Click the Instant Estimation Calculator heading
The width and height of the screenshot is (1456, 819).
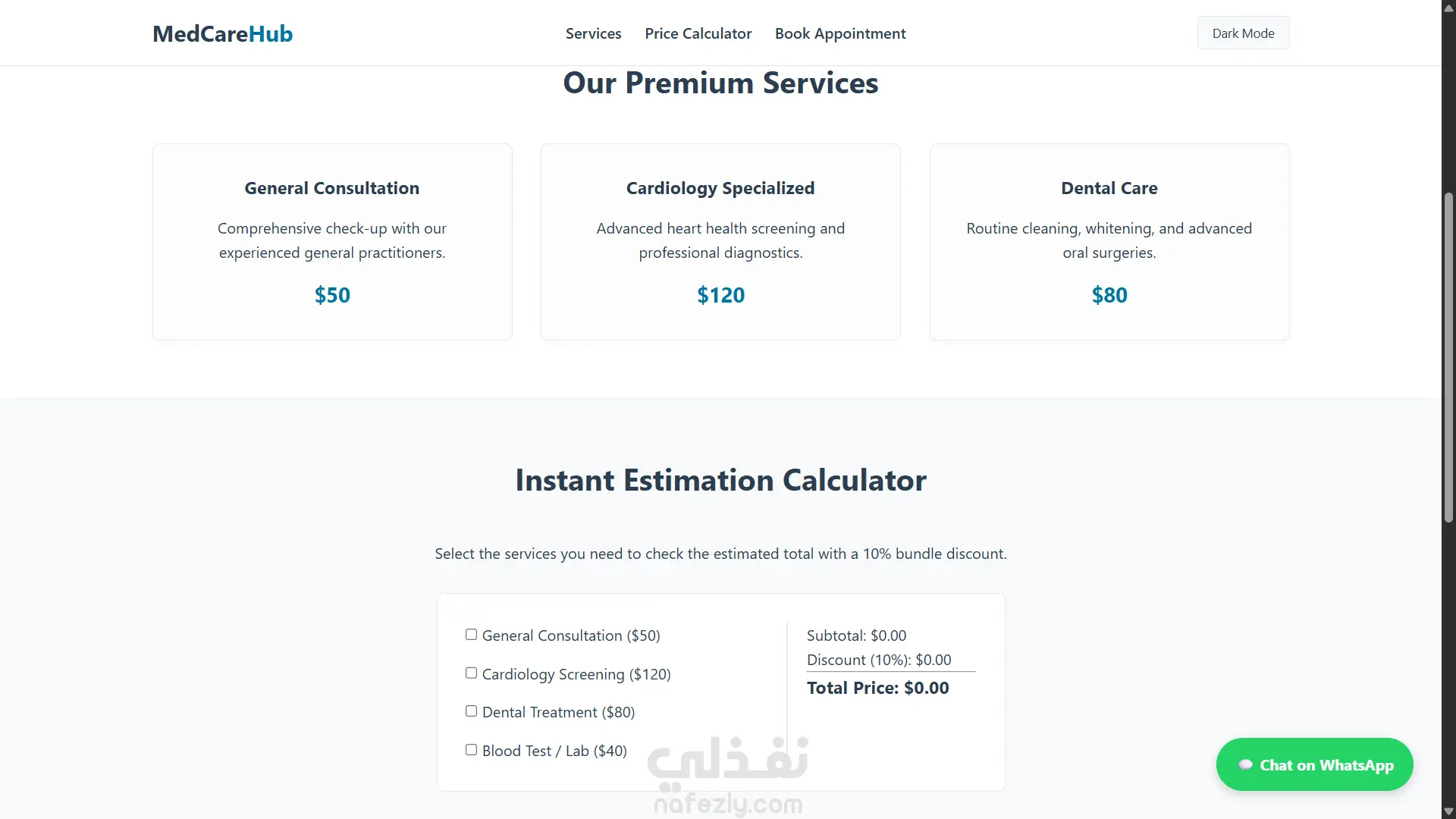point(720,480)
